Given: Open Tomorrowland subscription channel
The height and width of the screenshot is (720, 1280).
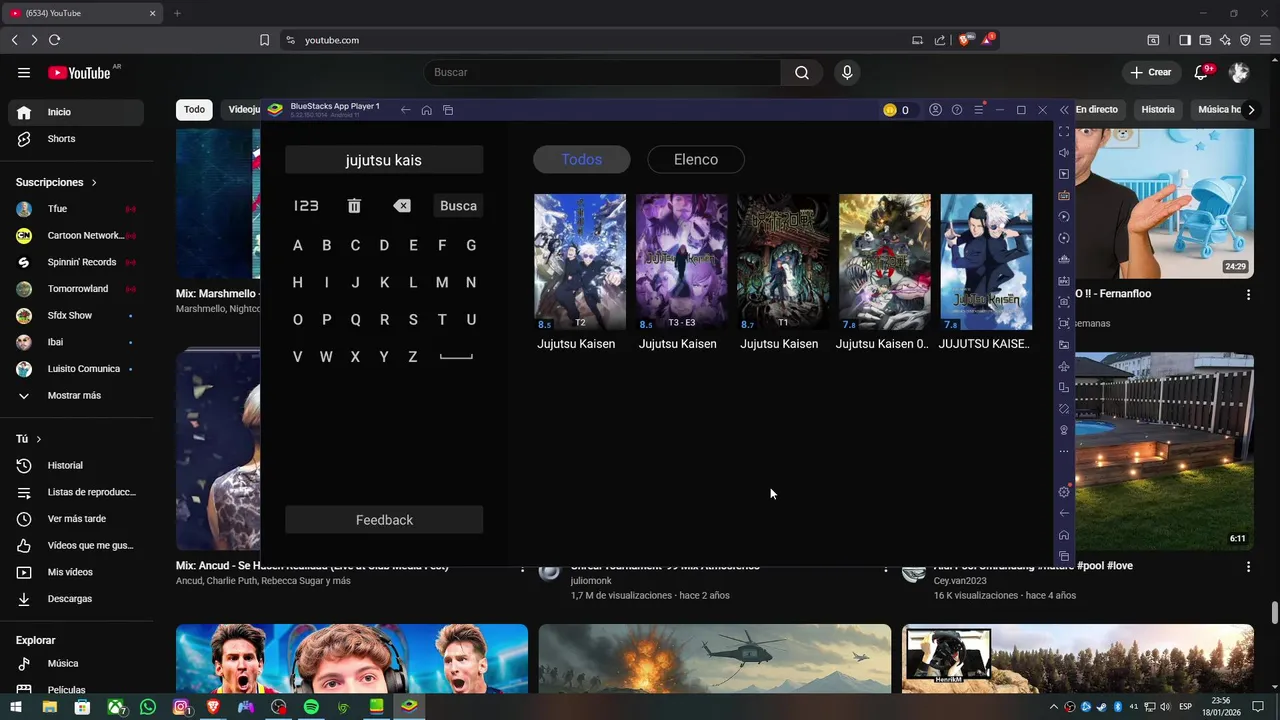Looking at the screenshot, I should click(76, 289).
